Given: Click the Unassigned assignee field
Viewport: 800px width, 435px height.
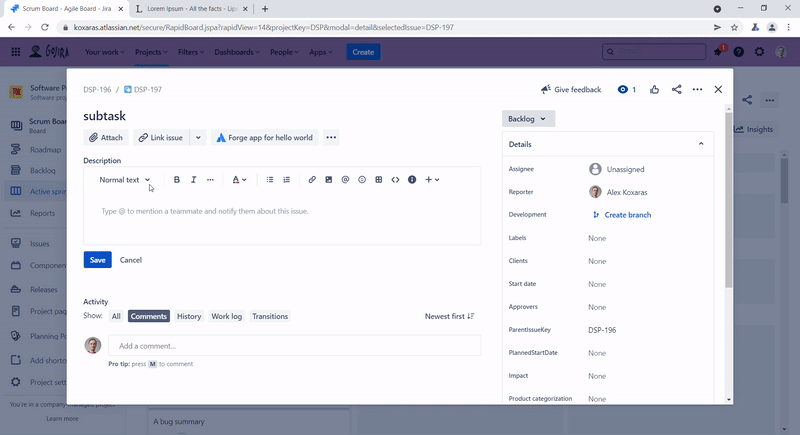Looking at the screenshot, I should click(617, 169).
